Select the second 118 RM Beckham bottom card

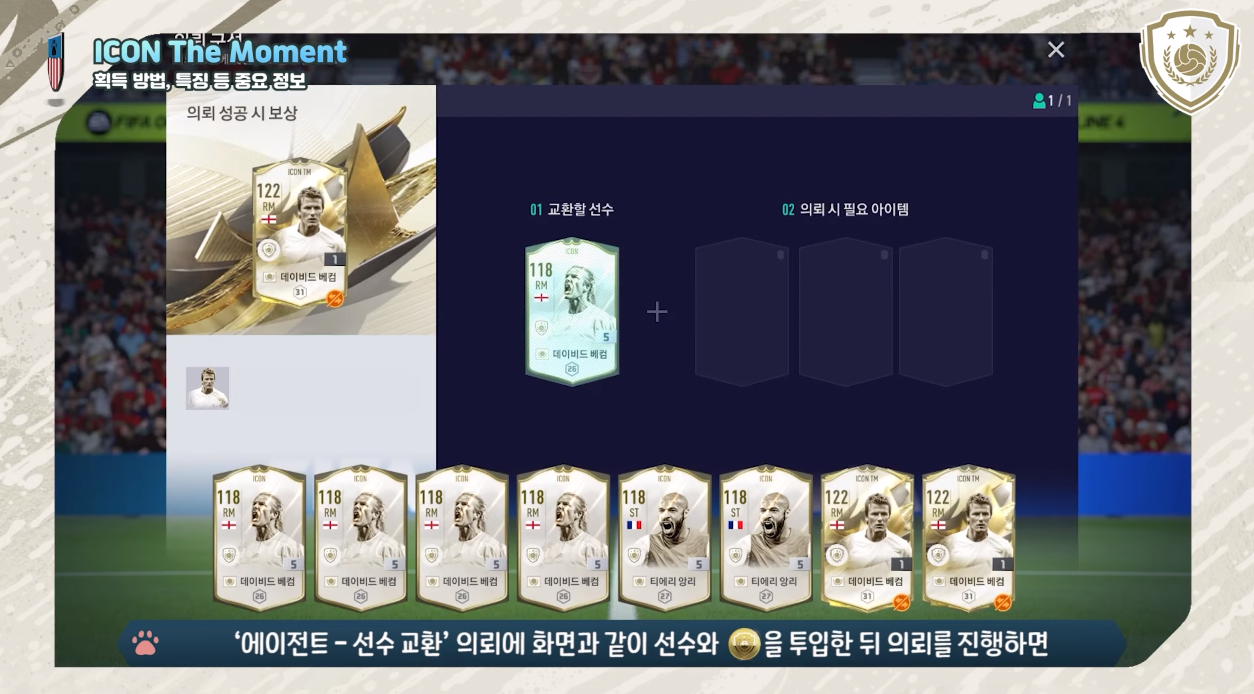point(360,538)
